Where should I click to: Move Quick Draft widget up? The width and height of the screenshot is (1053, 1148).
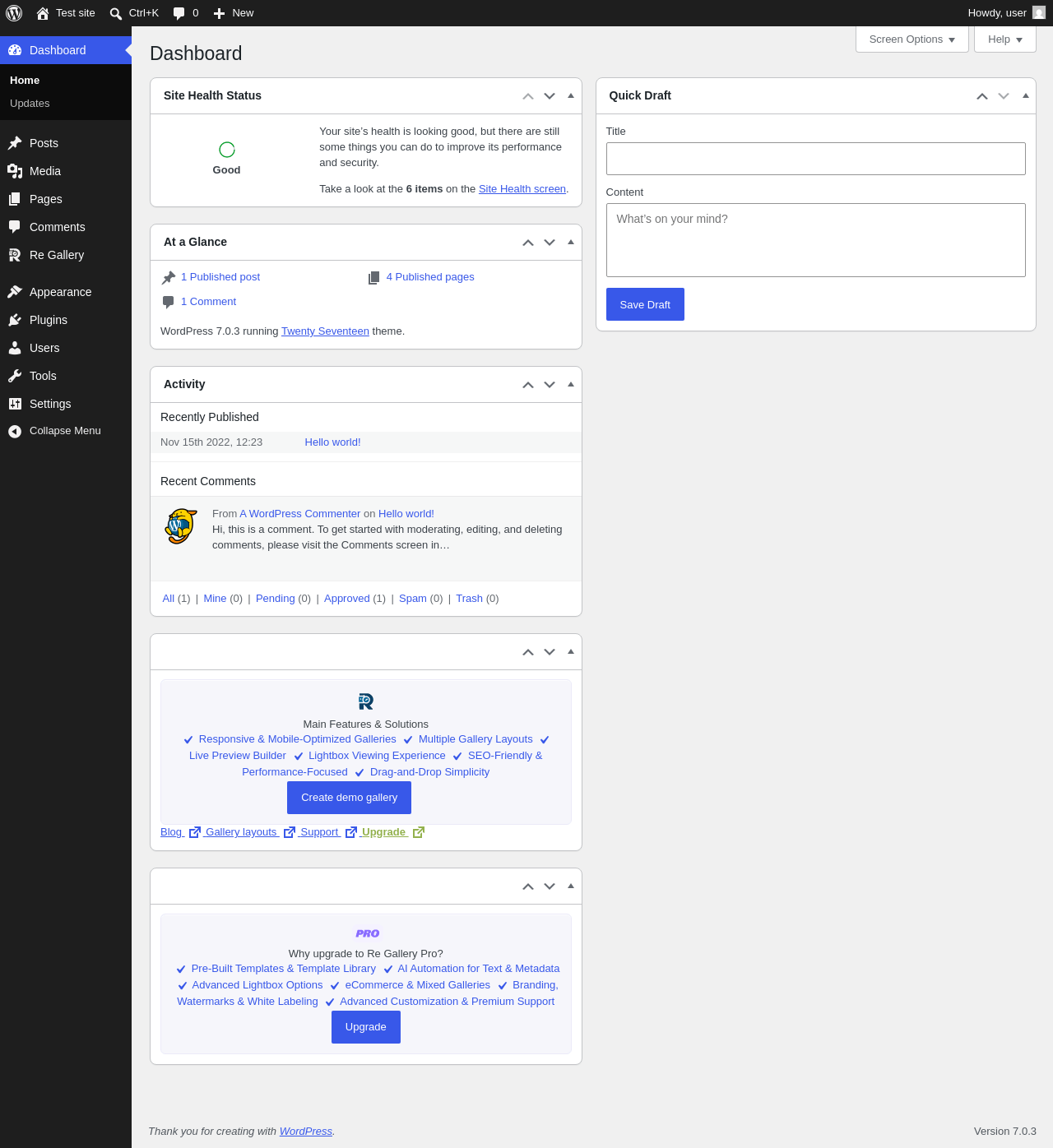click(x=982, y=96)
